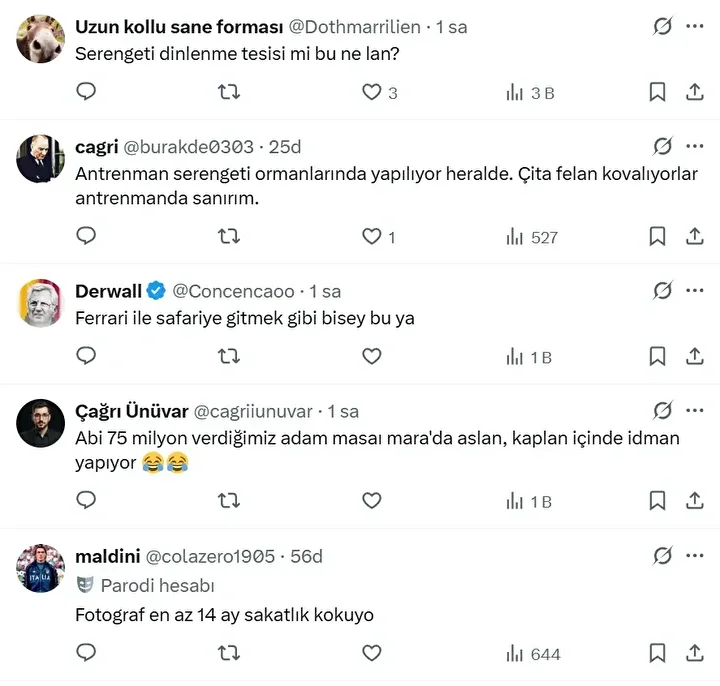Open more options menu on maldini's tweet
The width and height of the screenshot is (720, 686).
tap(695, 555)
